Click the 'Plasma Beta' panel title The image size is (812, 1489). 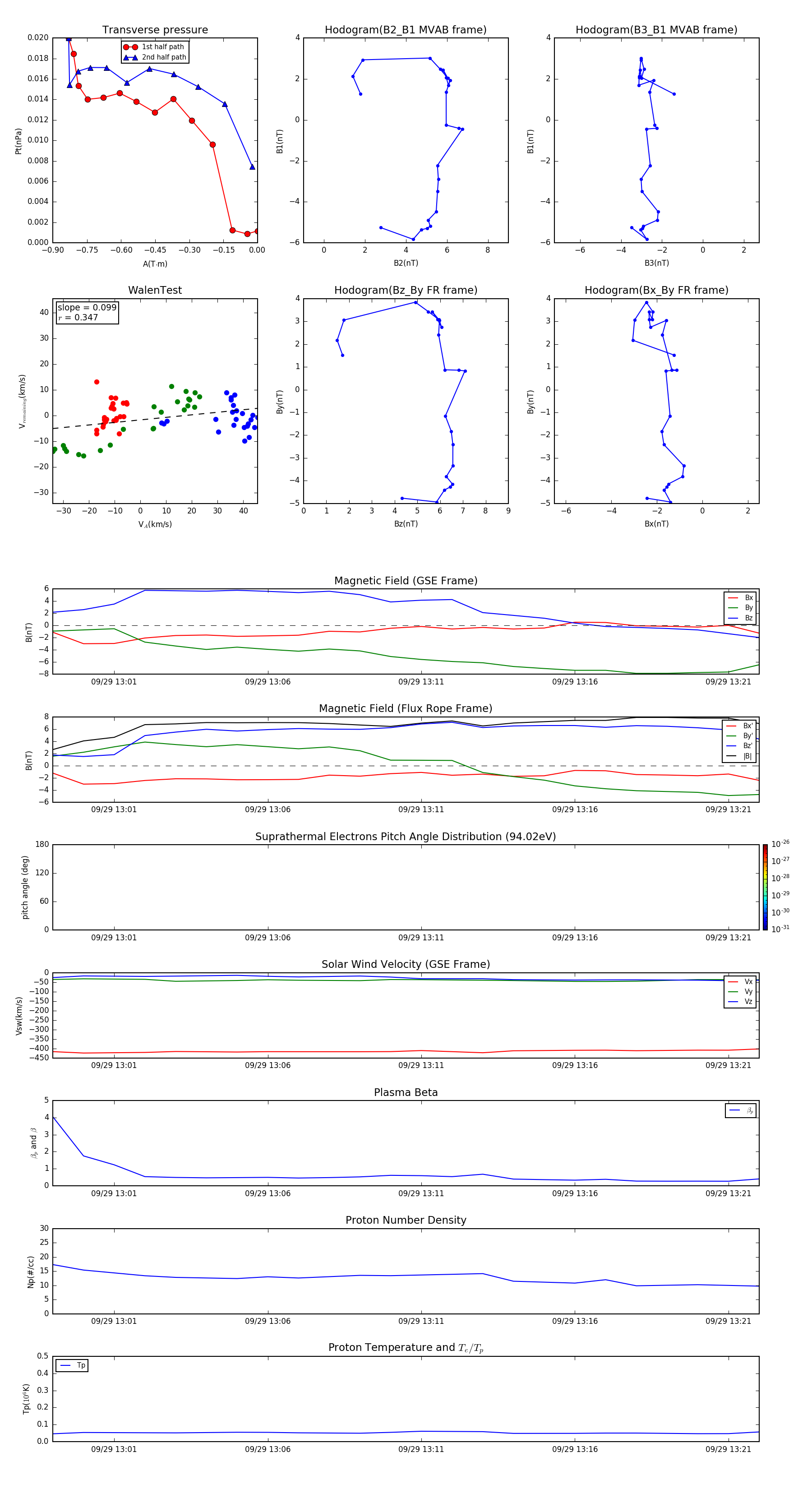click(x=406, y=1092)
